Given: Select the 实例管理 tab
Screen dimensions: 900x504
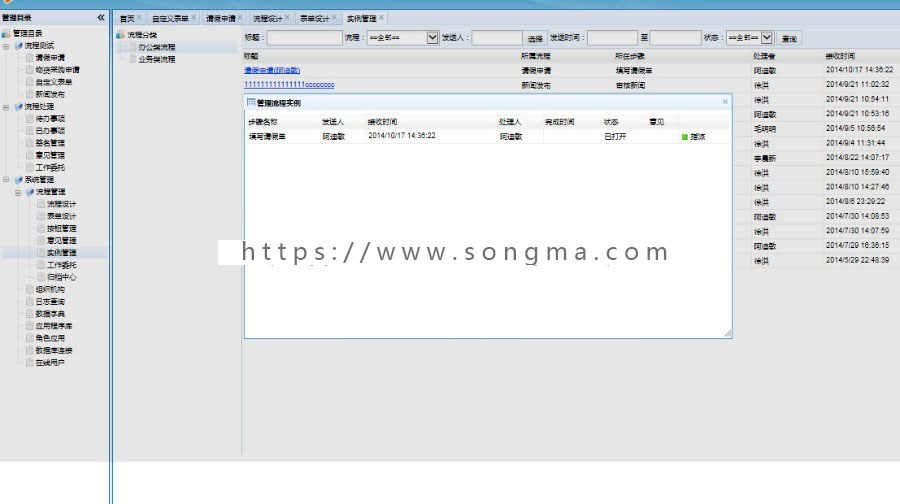Looking at the screenshot, I should coord(362,18).
